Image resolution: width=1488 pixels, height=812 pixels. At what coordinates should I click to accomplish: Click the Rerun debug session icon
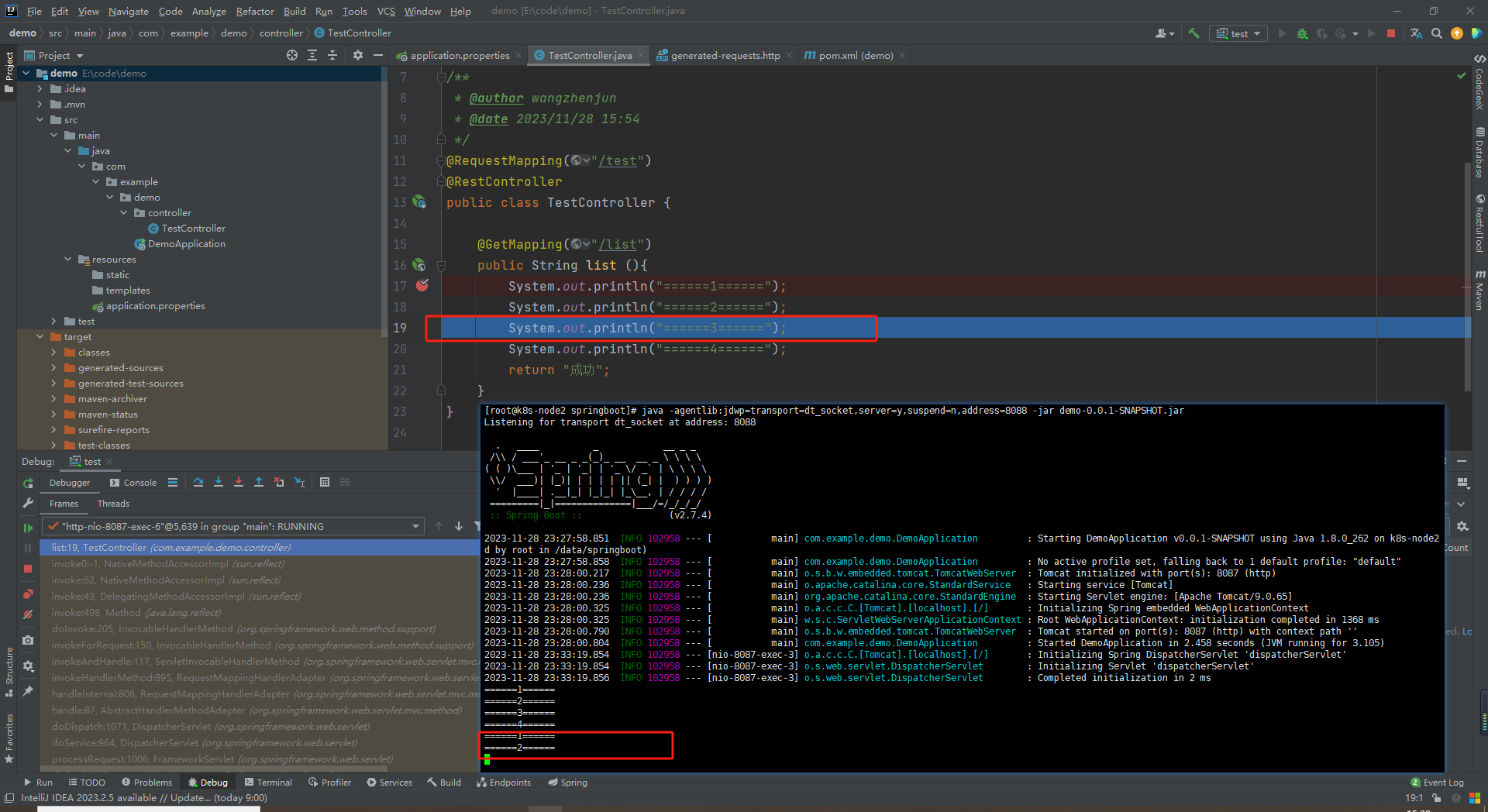pyautogui.click(x=28, y=483)
